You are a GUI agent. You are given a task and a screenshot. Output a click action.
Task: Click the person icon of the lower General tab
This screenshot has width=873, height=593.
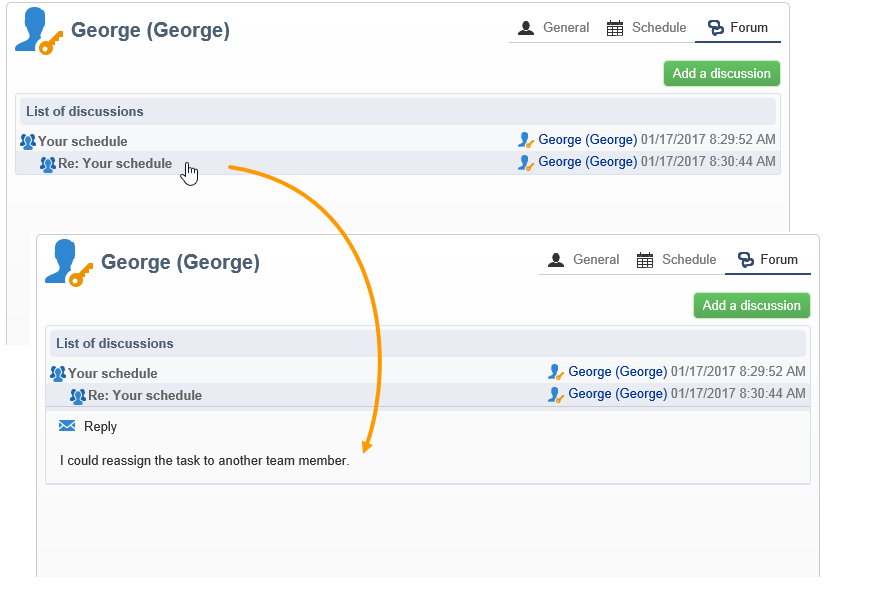pyautogui.click(x=556, y=260)
